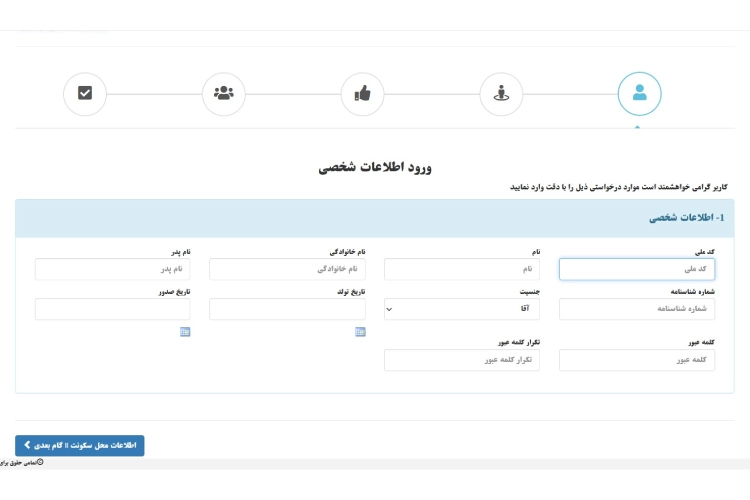This screenshot has width=750, height=500.
Task: Click the father's name (نام پدر) field
Action: (x=112, y=269)
